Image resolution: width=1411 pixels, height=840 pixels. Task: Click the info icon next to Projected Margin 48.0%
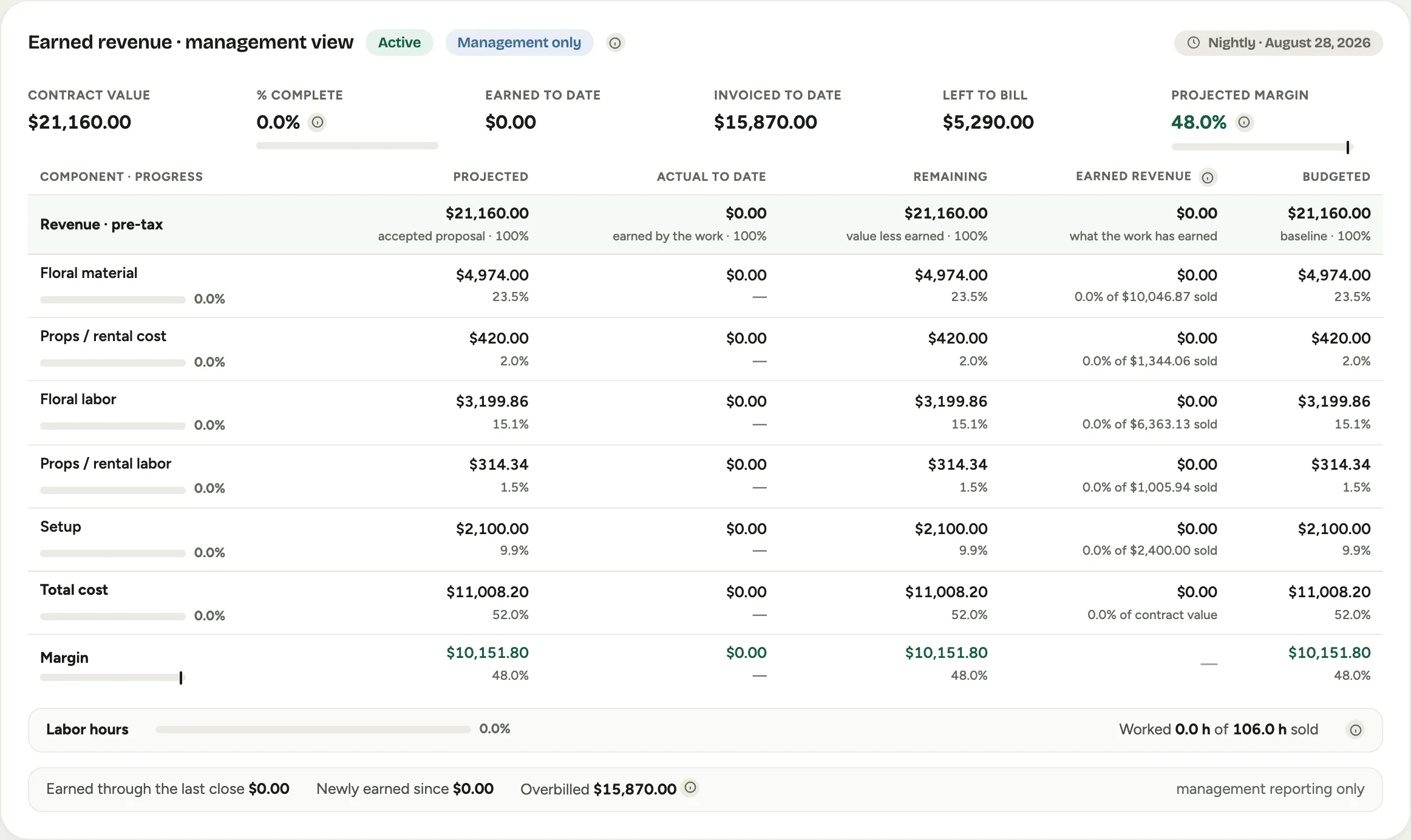coord(1244,123)
